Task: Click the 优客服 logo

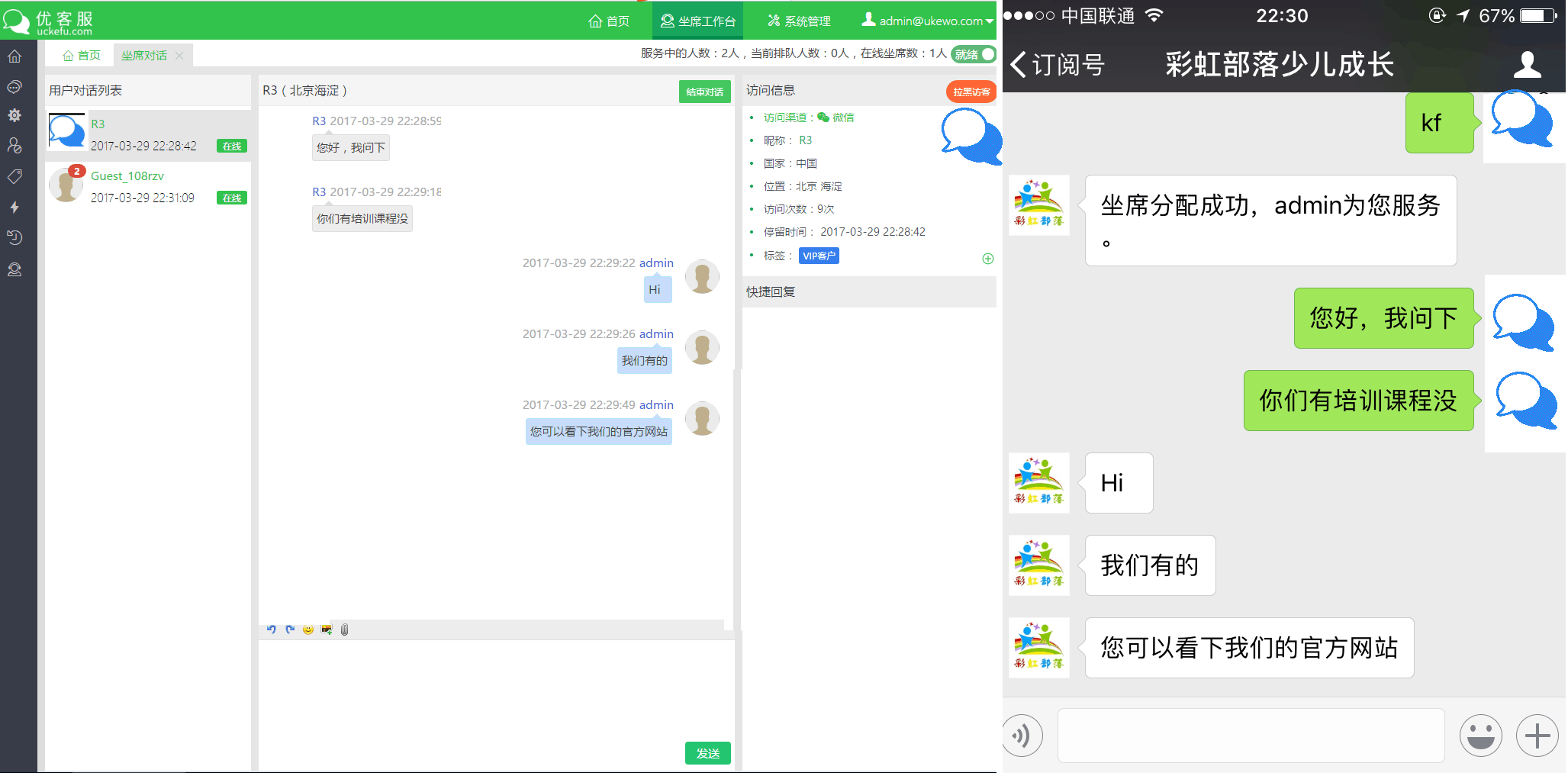Action: (47, 21)
